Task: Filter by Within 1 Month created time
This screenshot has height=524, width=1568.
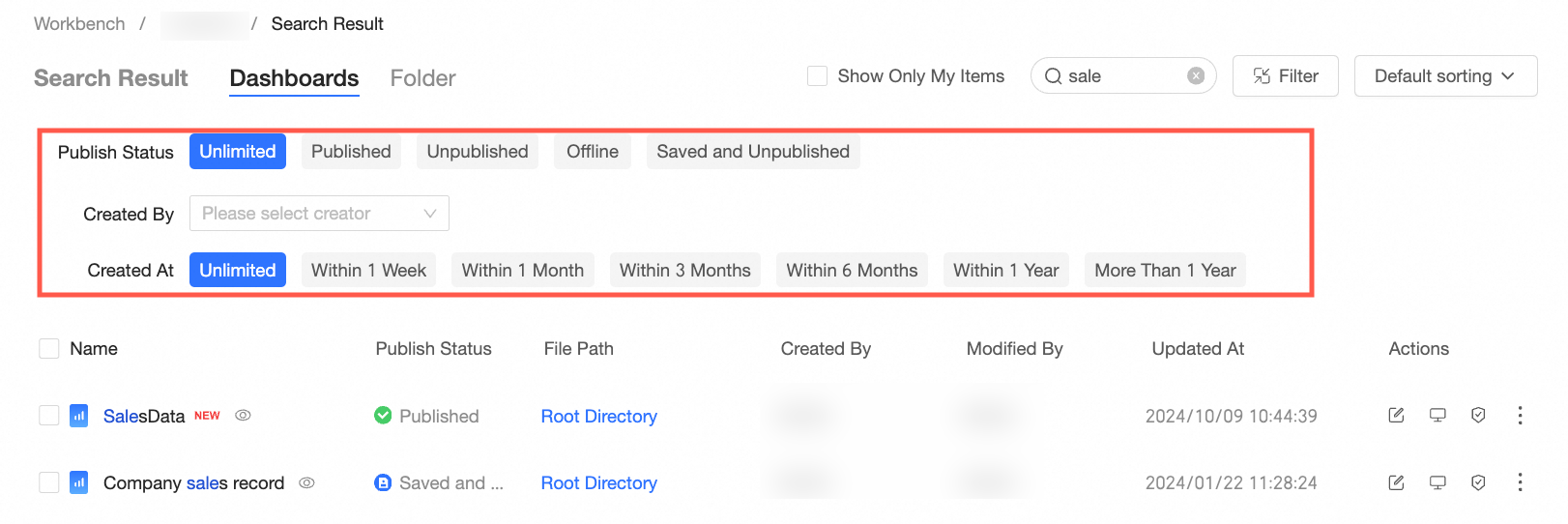Action: coord(522,271)
